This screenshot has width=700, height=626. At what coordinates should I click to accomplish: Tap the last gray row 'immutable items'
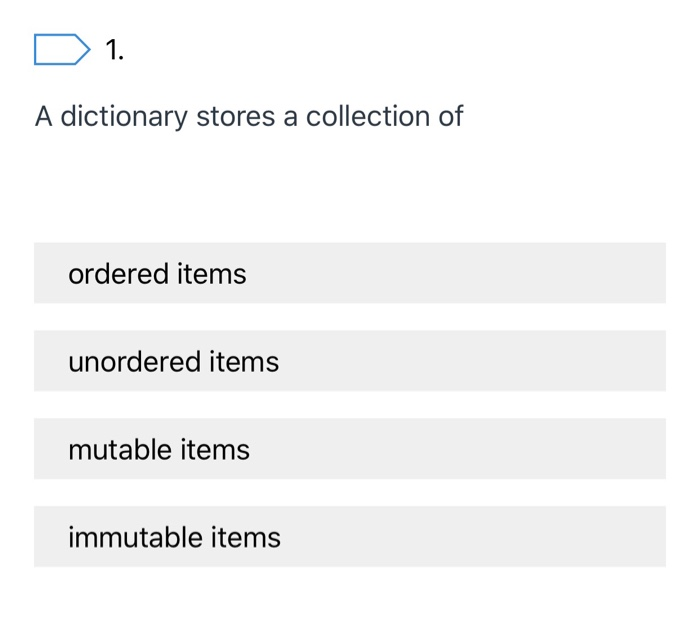[350, 537]
